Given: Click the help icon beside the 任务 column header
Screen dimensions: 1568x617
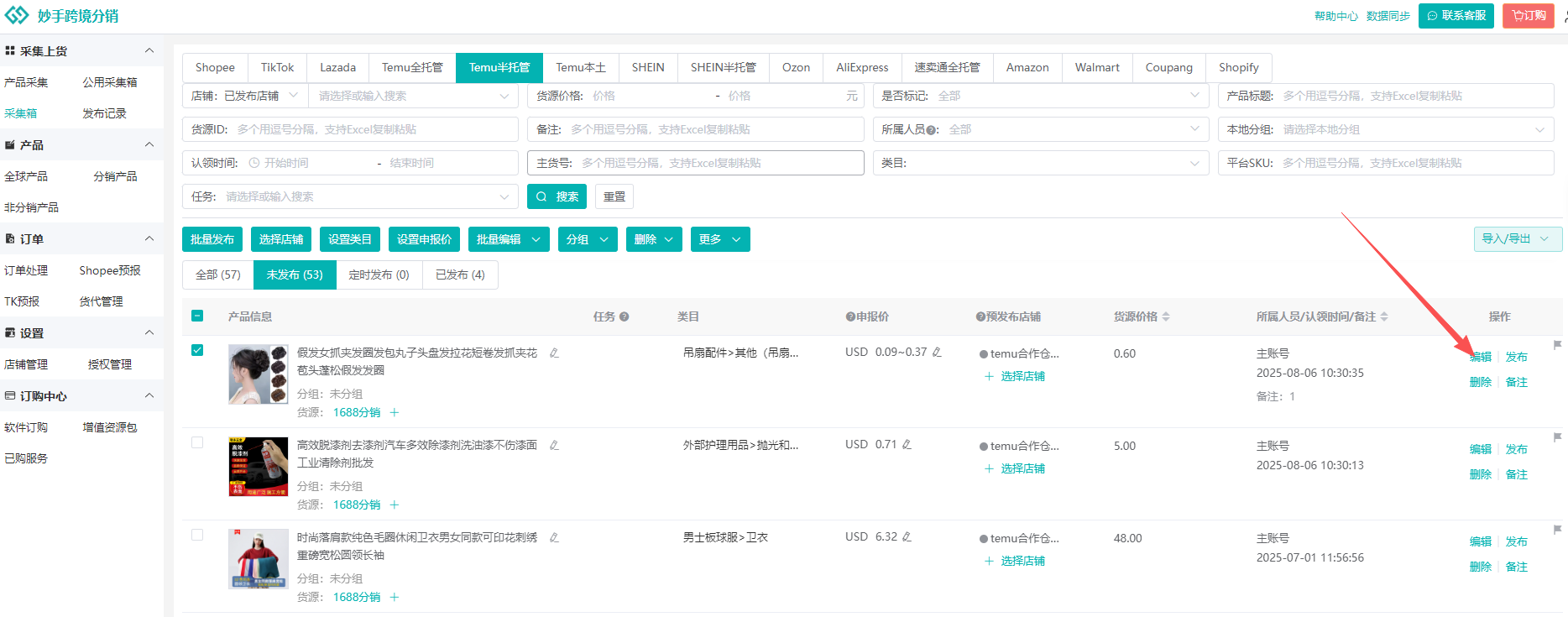Looking at the screenshot, I should click(625, 317).
